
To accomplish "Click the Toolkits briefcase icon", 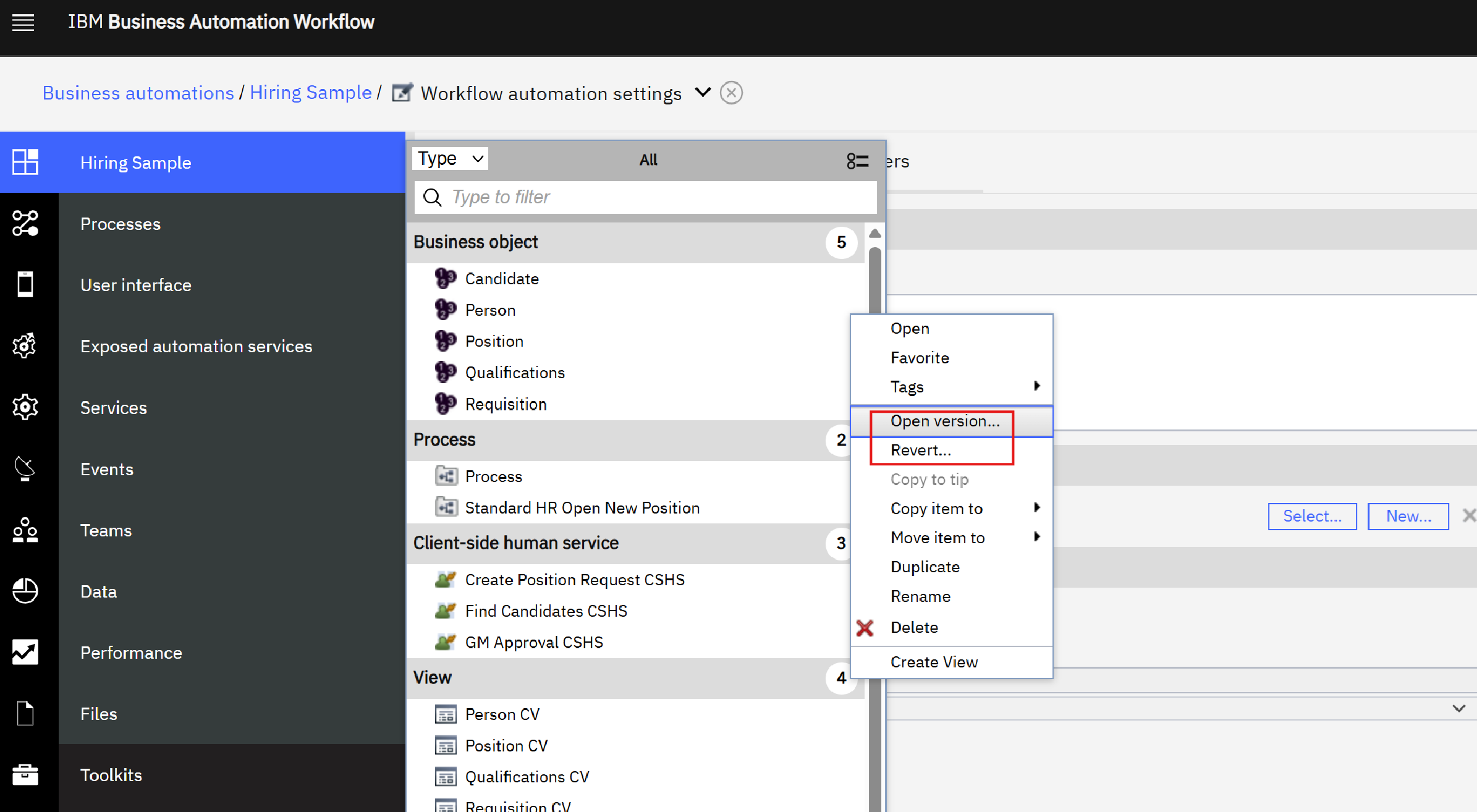I will pos(25,774).
